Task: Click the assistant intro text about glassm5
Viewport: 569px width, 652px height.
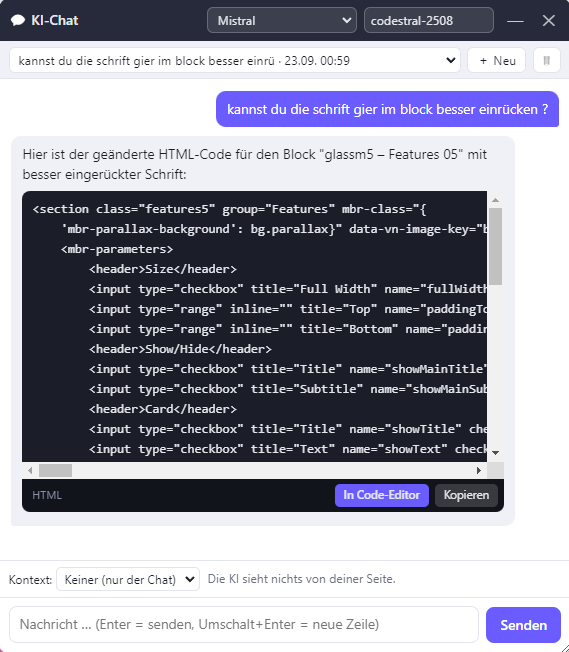Action: pyautogui.click(x=255, y=164)
